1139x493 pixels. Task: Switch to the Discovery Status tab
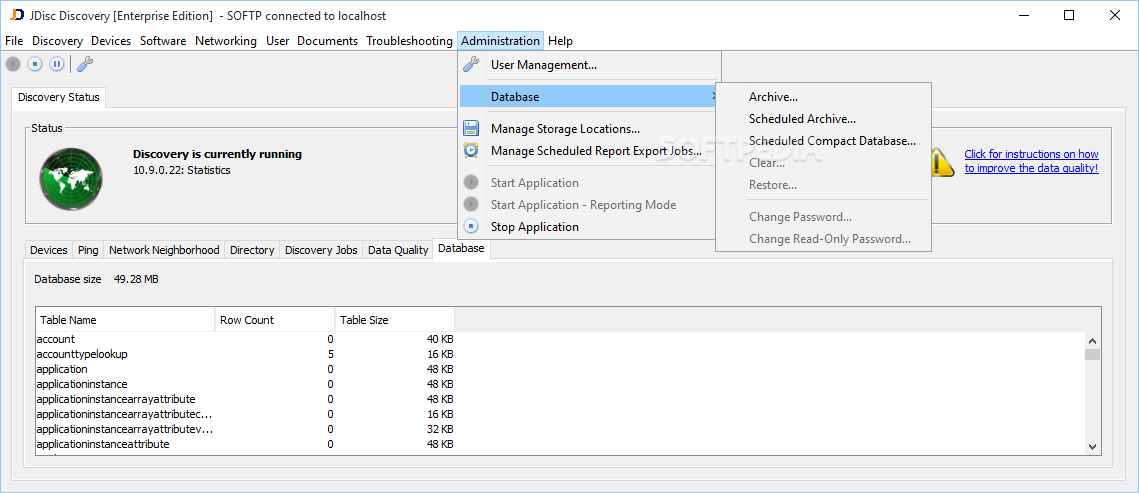(x=59, y=97)
